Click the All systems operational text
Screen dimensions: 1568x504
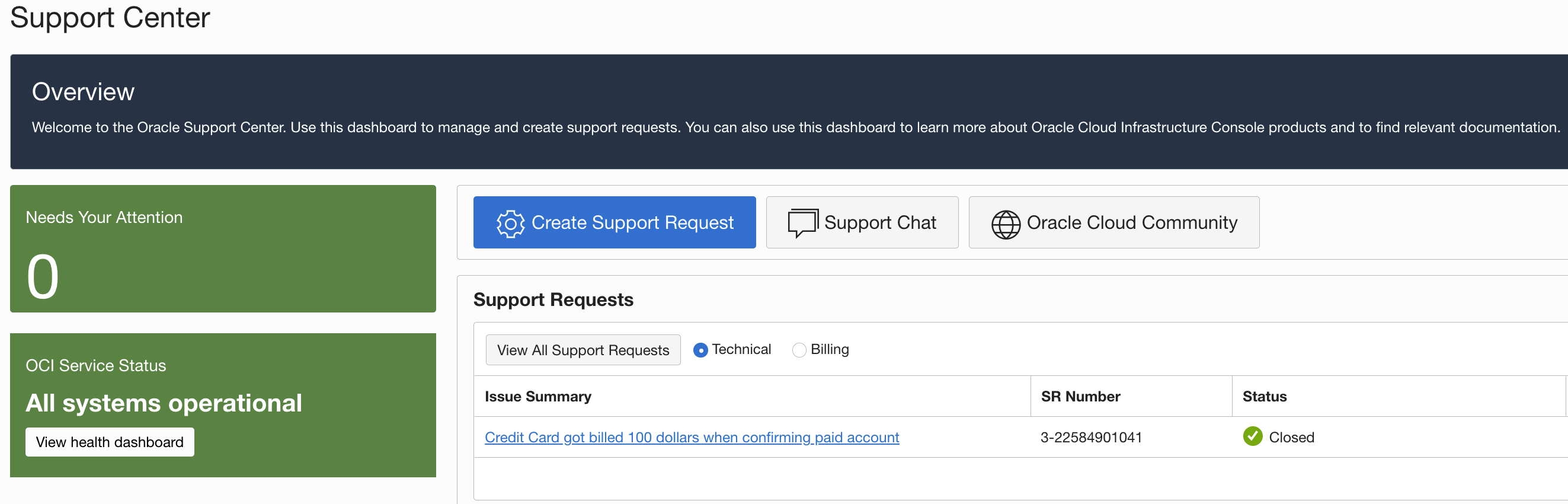coord(164,403)
